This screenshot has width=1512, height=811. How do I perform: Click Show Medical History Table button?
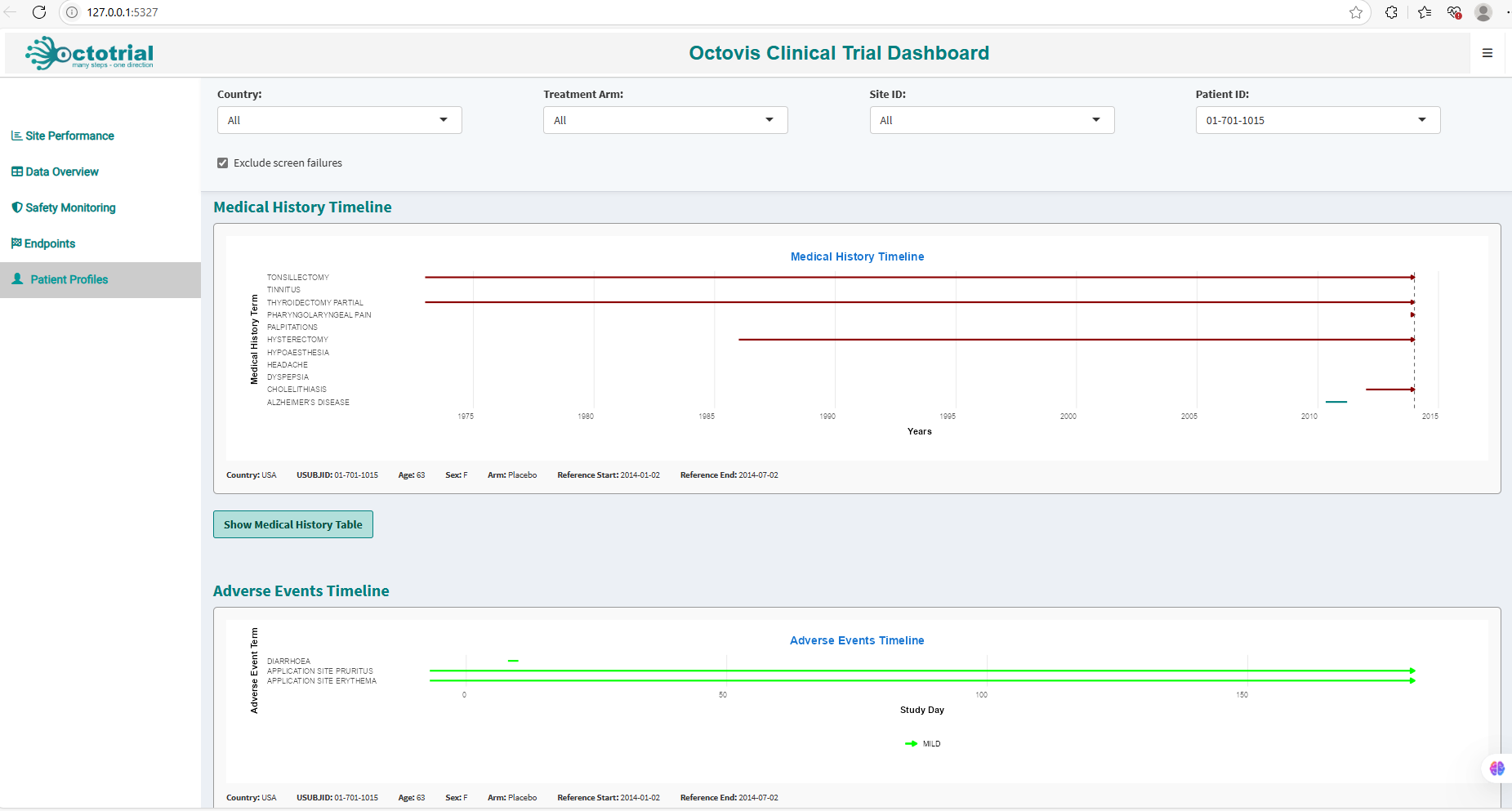click(292, 524)
